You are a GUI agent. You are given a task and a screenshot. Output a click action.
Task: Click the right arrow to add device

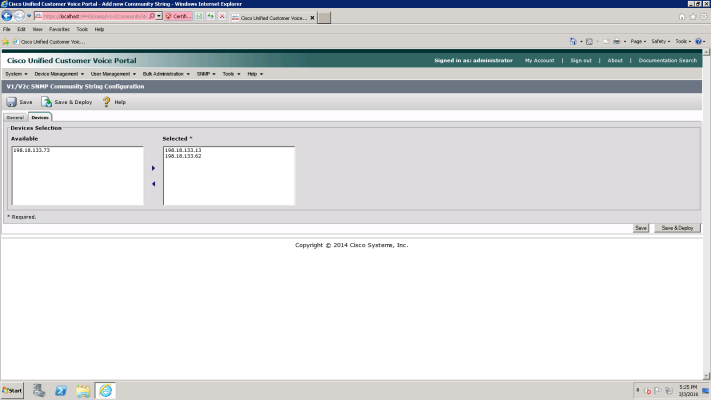click(x=153, y=168)
